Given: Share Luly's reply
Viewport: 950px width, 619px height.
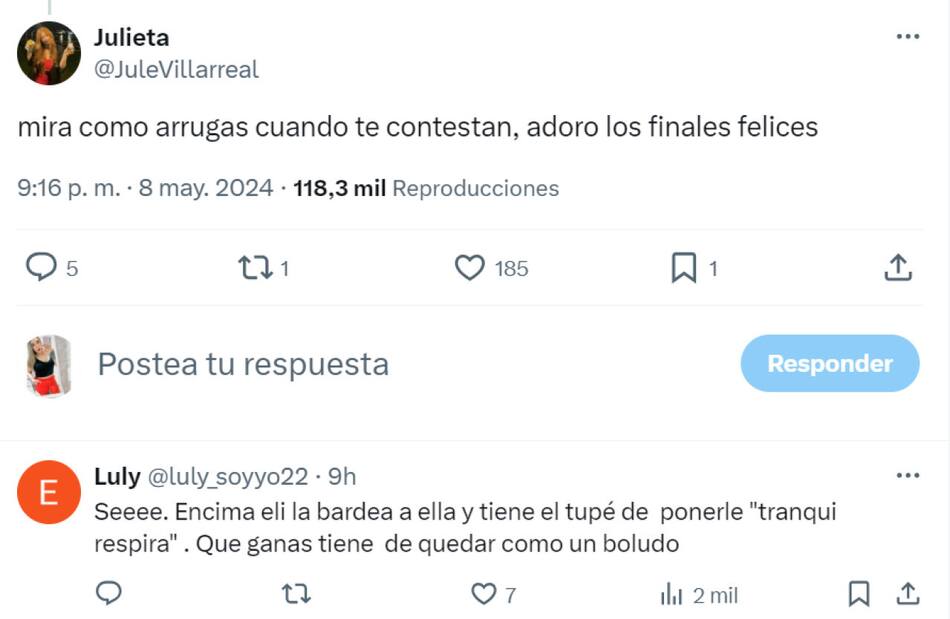Looking at the screenshot, I should [x=907, y=594].
